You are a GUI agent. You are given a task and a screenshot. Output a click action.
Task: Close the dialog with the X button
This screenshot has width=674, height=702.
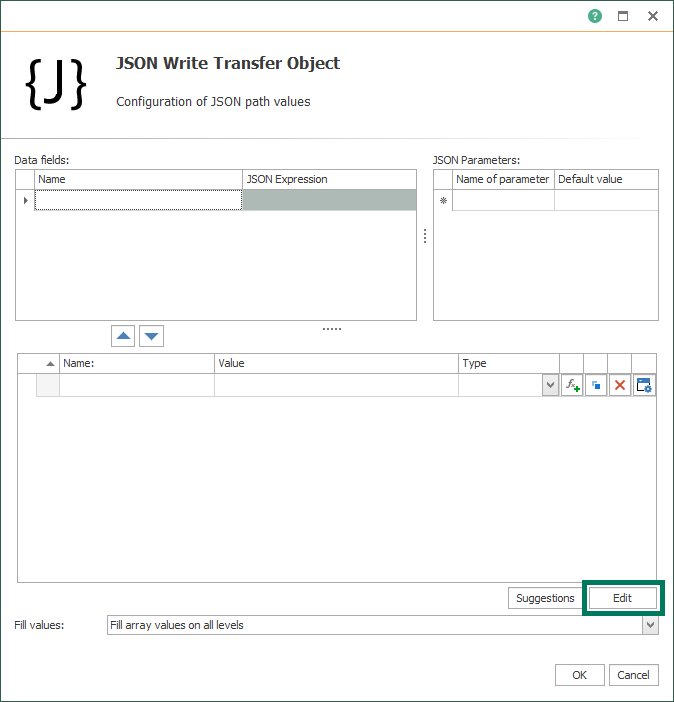point(653,17)
